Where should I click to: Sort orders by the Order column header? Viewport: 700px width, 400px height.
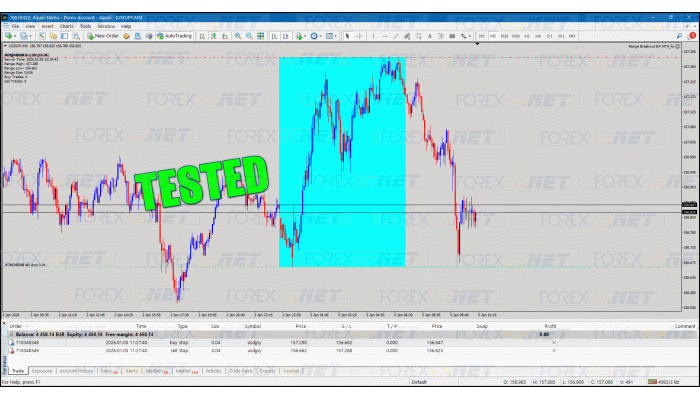pyautogui.click(x=16, y=326)
